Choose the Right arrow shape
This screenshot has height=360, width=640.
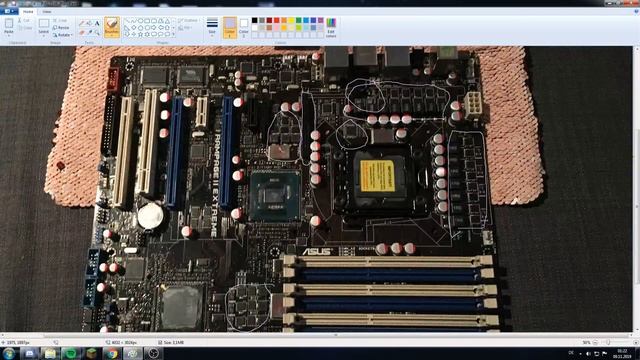[x=154, y=28]
